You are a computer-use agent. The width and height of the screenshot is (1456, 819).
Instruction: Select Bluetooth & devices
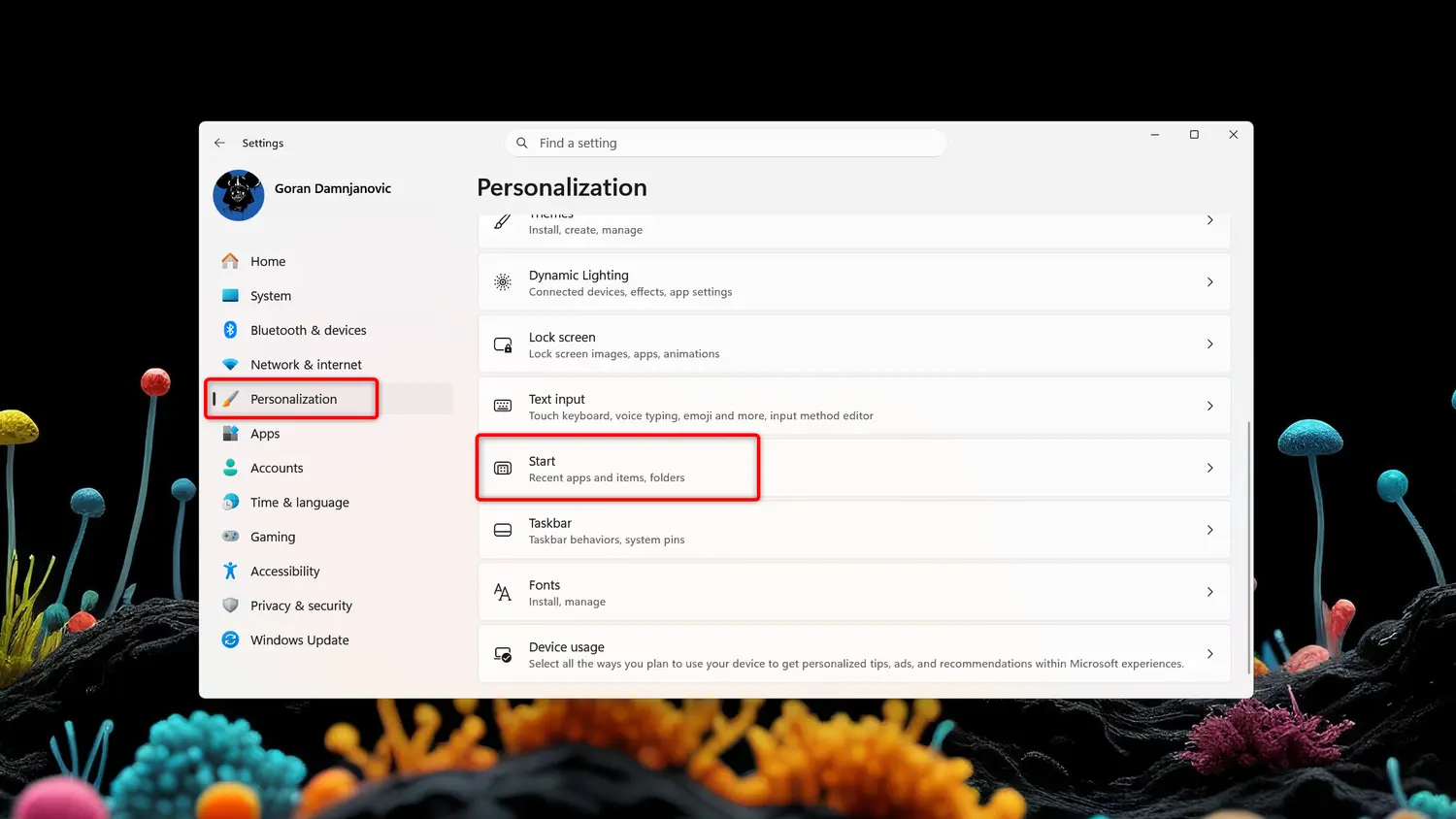tap(332, 330)
